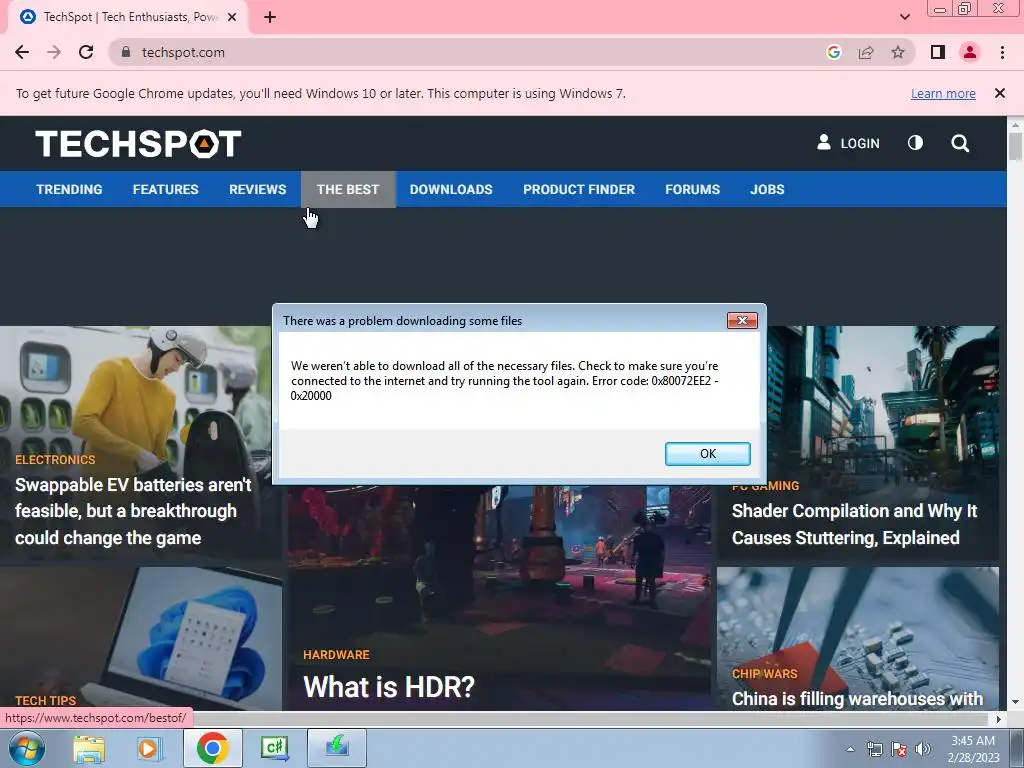Open the DOWNLOADS menu item

[x=451, y=189]
